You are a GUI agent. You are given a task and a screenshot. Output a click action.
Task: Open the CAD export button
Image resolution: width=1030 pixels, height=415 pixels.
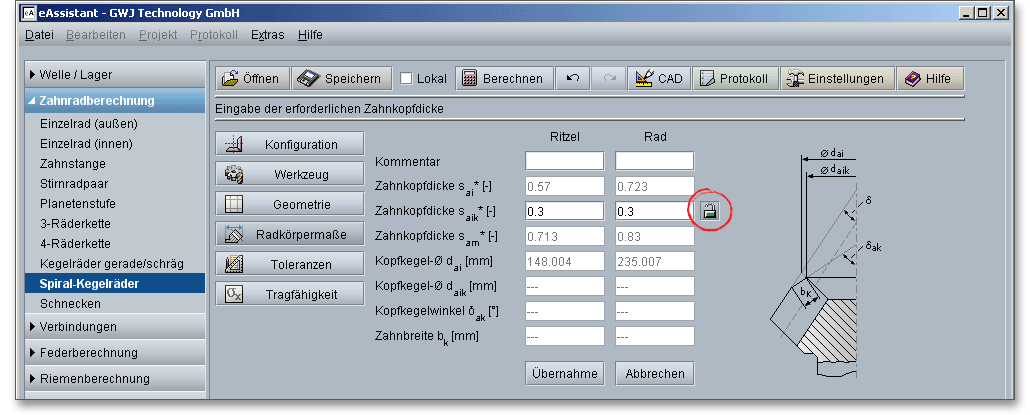[657, 79]
